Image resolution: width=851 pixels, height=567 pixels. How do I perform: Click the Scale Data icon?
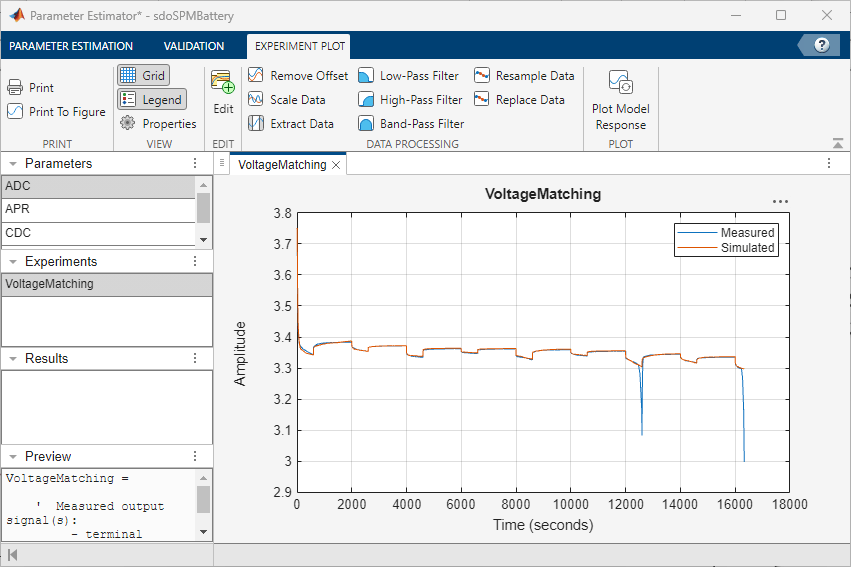point(256,99)
